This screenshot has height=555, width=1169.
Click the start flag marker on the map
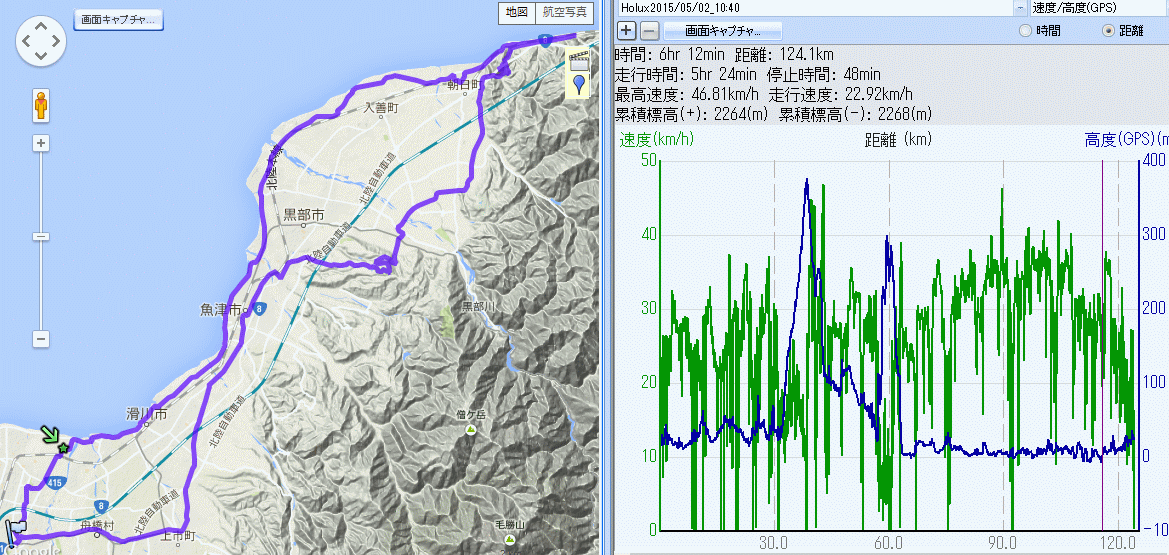pos(16,529)
